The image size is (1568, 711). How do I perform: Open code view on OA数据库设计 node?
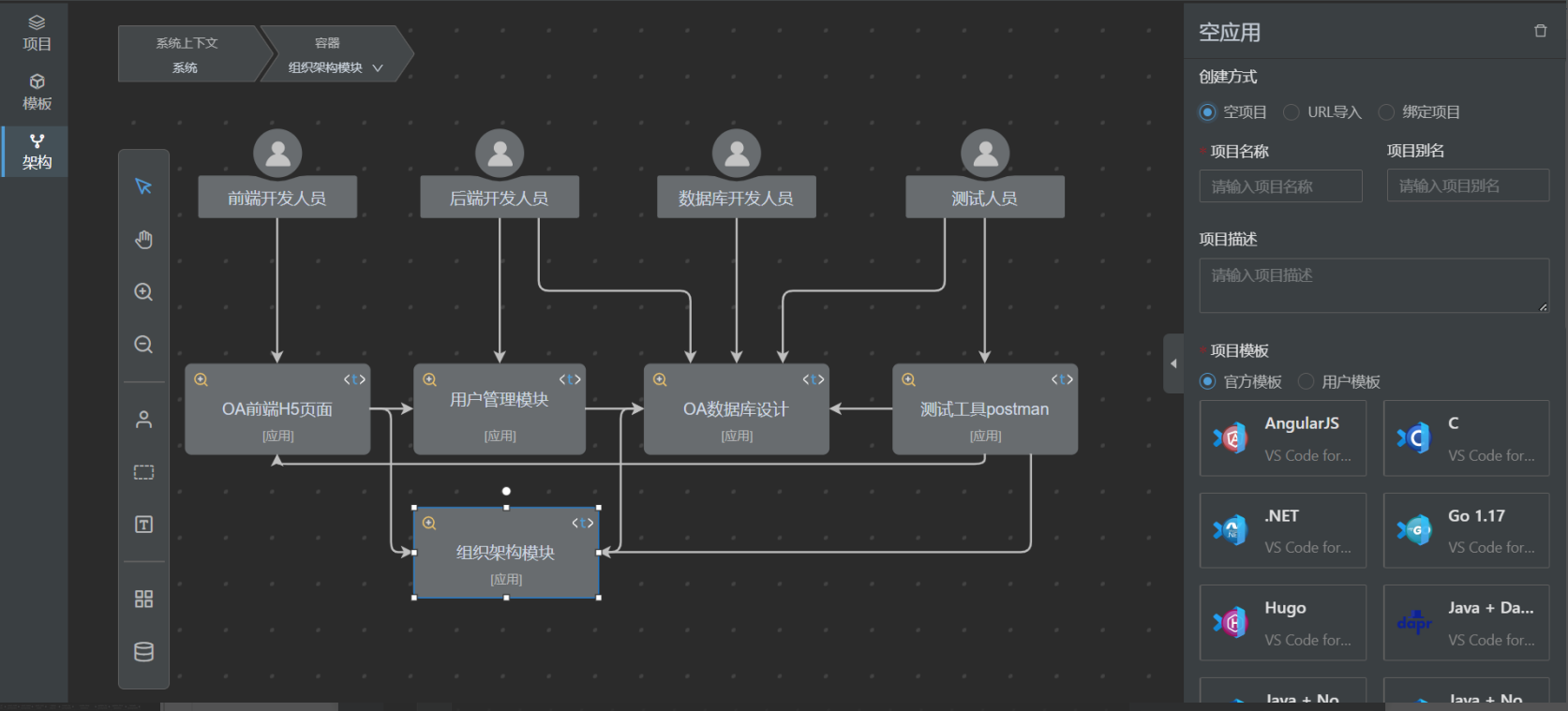click(813, 379)
